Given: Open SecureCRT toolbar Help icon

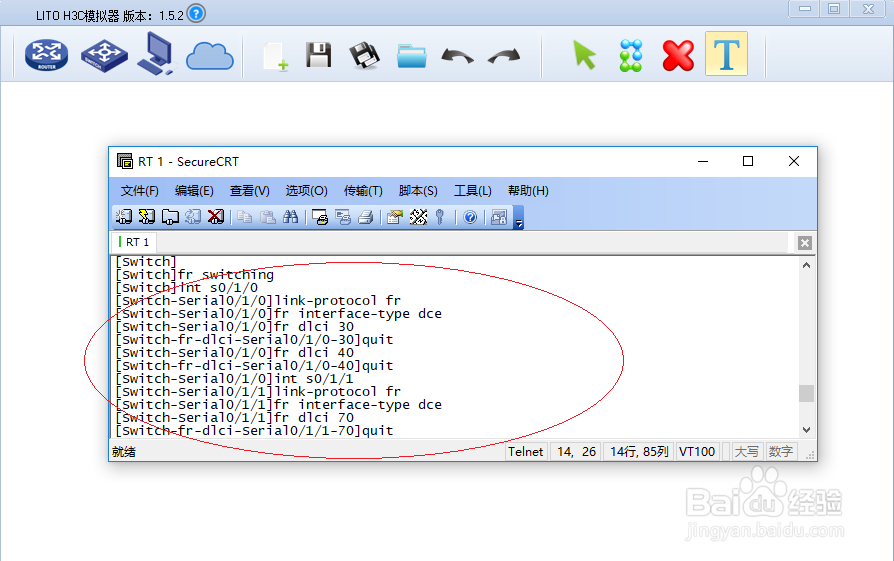Looking at the screenshot, I should click(x=470, y=217).
